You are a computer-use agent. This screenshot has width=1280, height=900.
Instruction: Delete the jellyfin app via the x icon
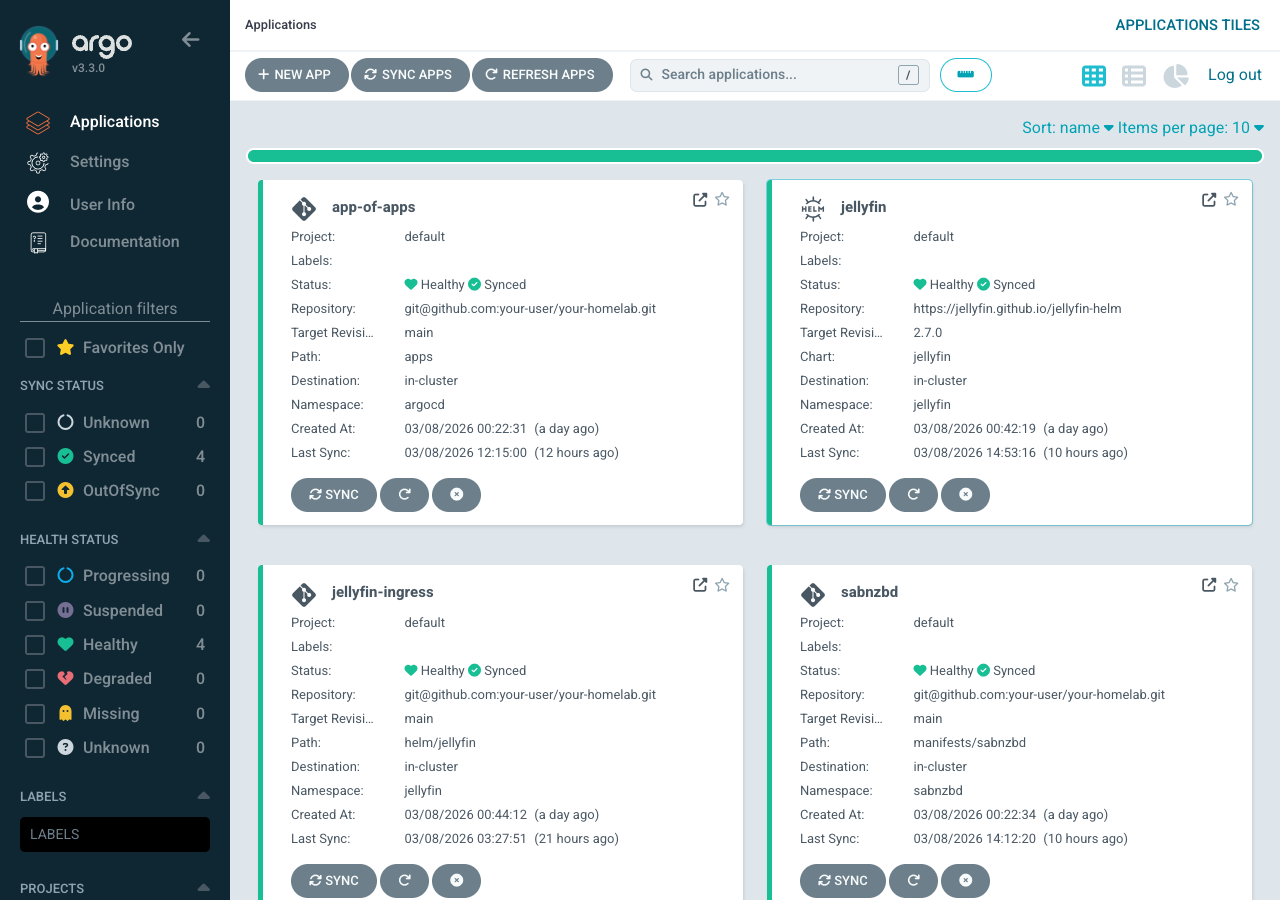(x=965, y=494)
